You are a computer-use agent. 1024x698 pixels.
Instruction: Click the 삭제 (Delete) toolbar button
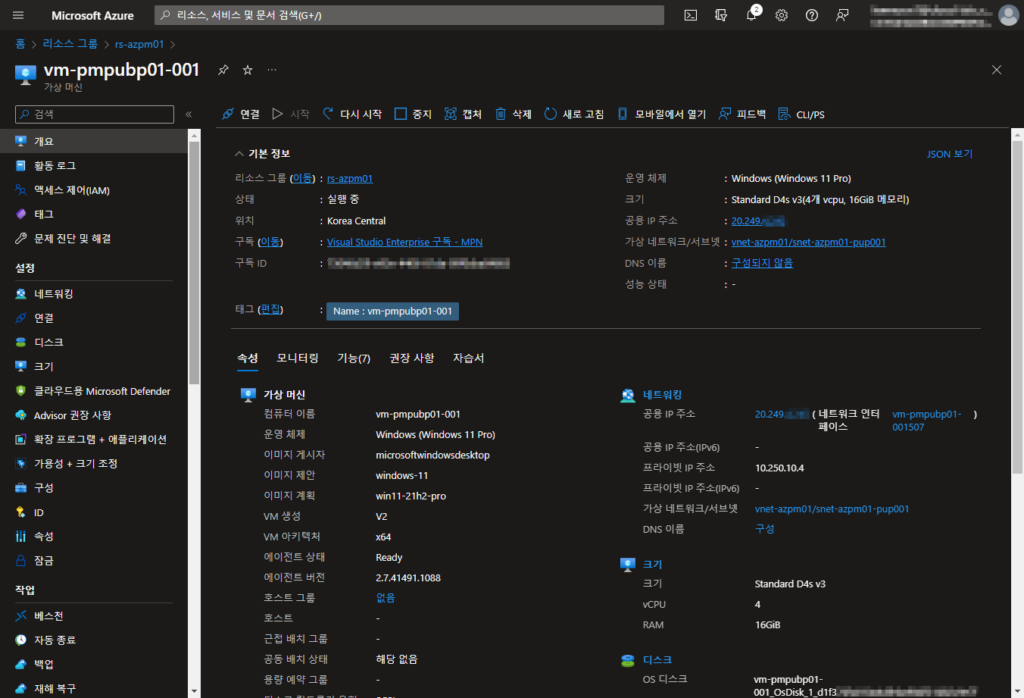coord(513,114)
